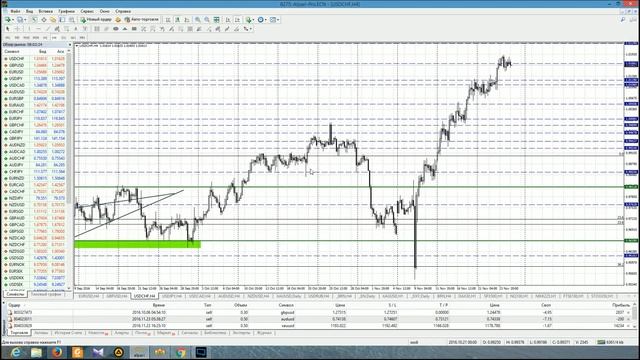Select the triangle drawing tool
This screenshot has height=360, width=640.
[x=125, y=29]
